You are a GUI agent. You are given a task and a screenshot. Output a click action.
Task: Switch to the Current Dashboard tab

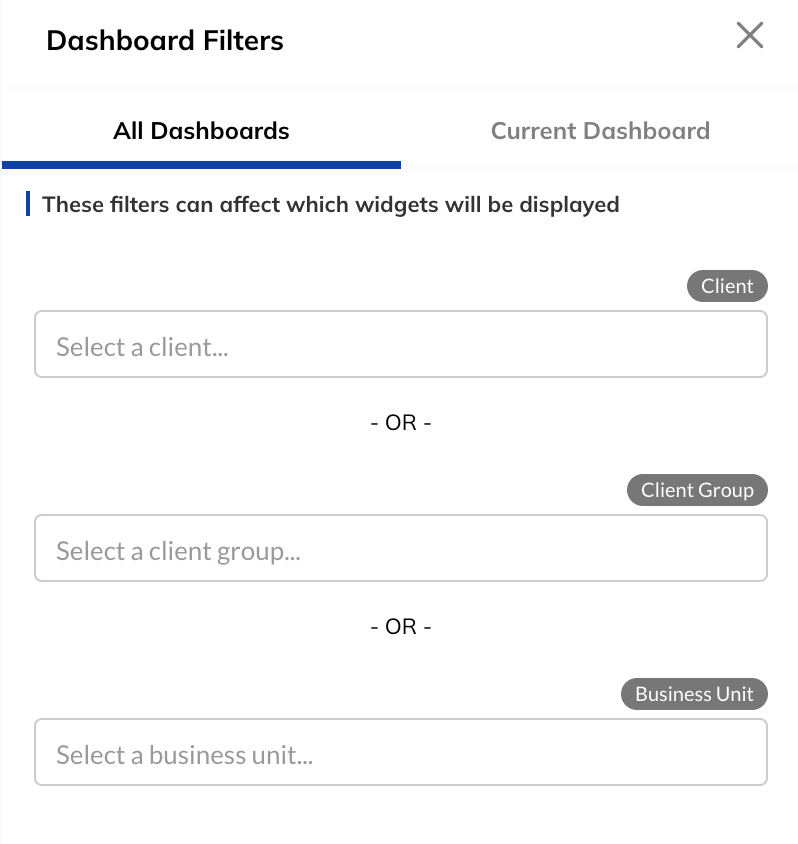[600, 131]
